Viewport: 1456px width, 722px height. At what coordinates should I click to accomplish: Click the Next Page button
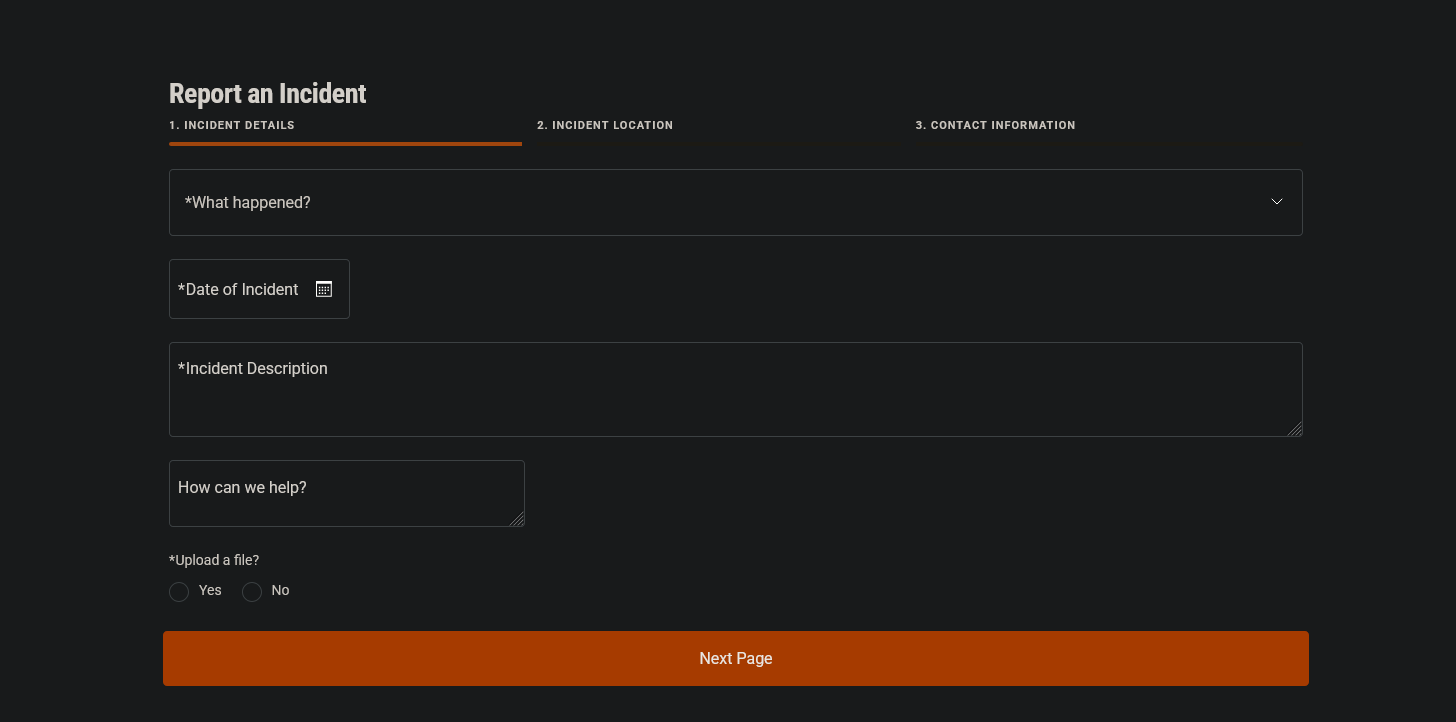click(x=736, y=658)
